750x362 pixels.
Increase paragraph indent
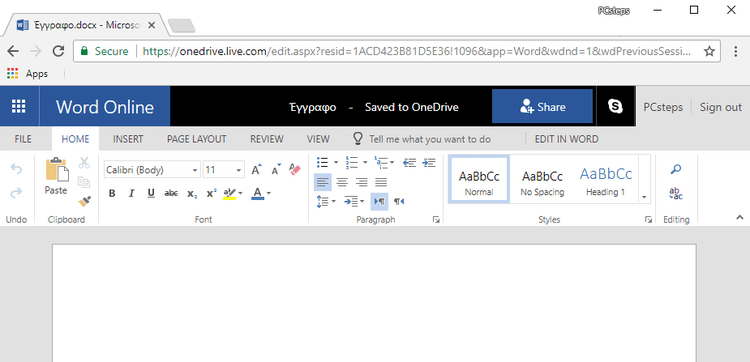coord(429,163)
